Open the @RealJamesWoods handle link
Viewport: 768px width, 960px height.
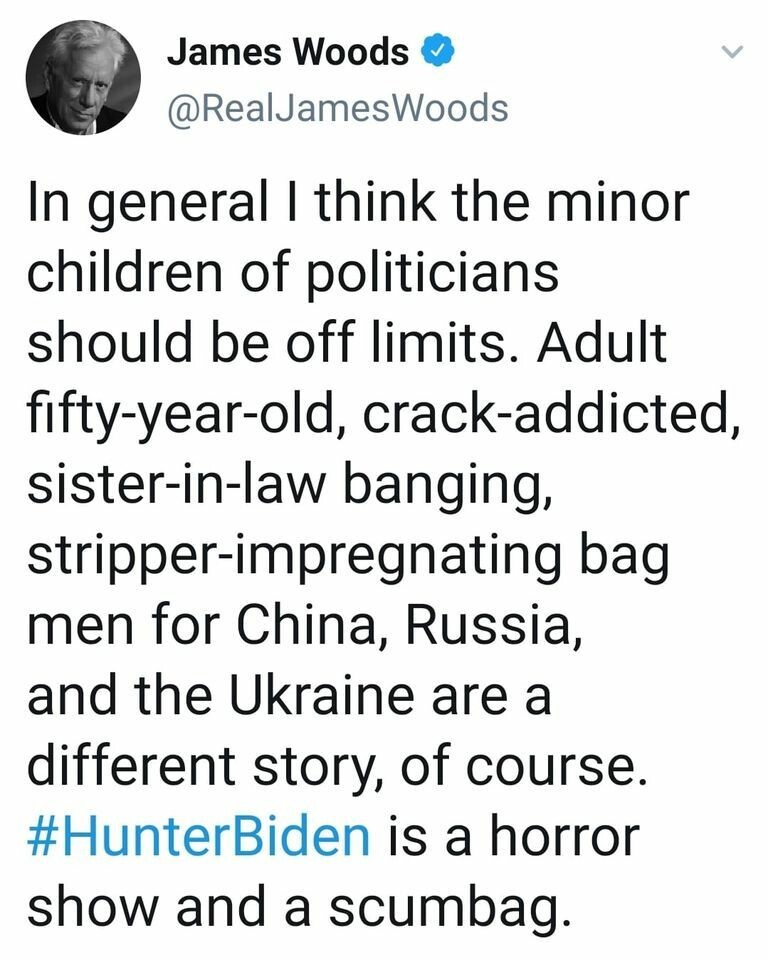coord(337,107)
